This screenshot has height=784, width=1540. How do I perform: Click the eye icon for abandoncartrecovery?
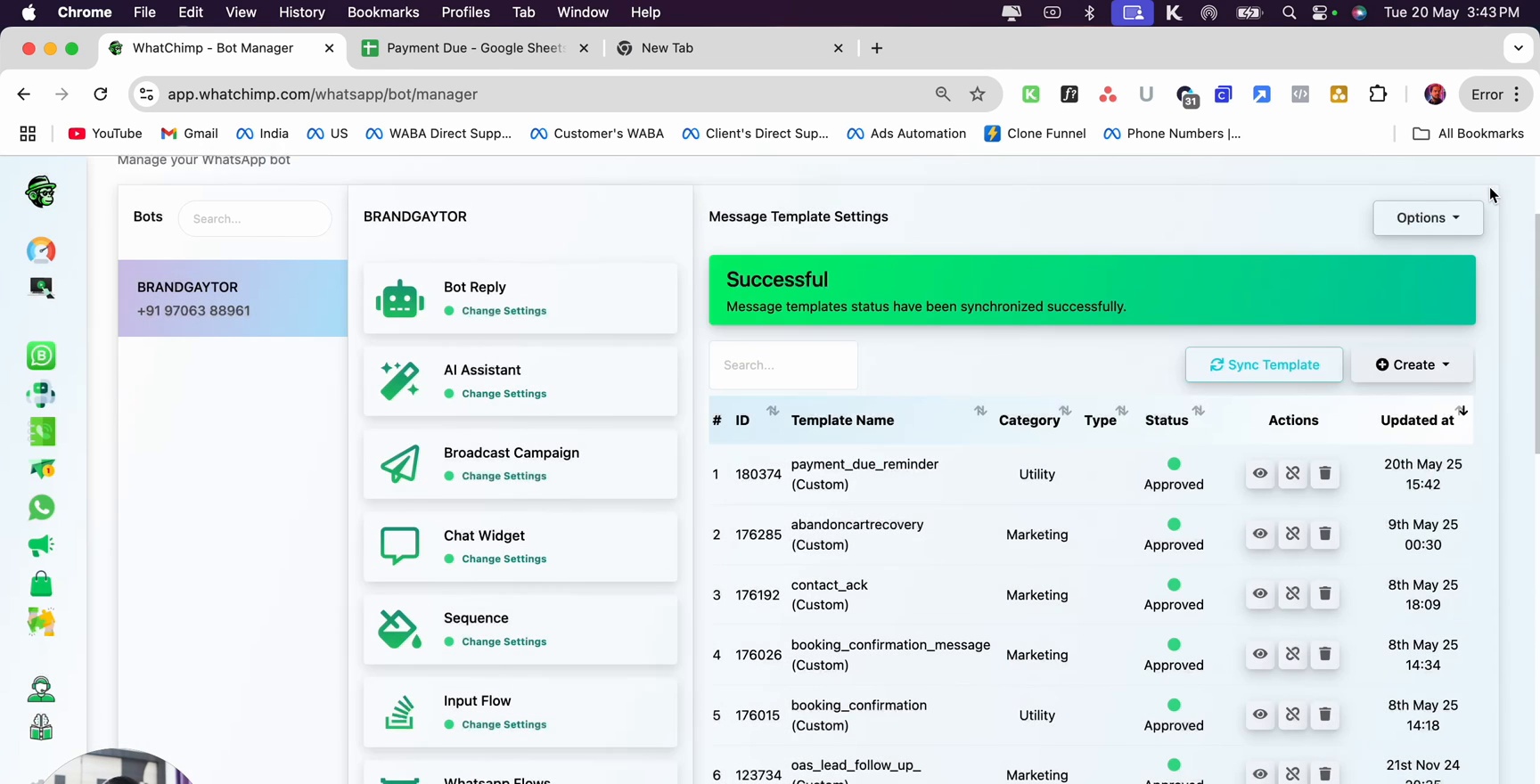click(1259, 534)
